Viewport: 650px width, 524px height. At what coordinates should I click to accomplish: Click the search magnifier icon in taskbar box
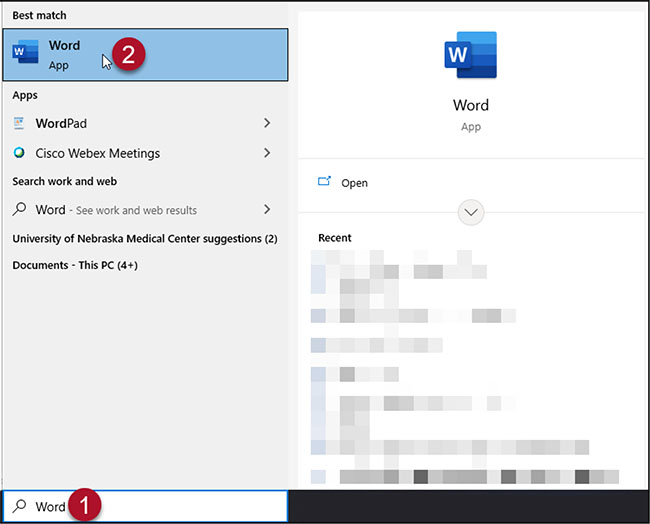[19, 506]
